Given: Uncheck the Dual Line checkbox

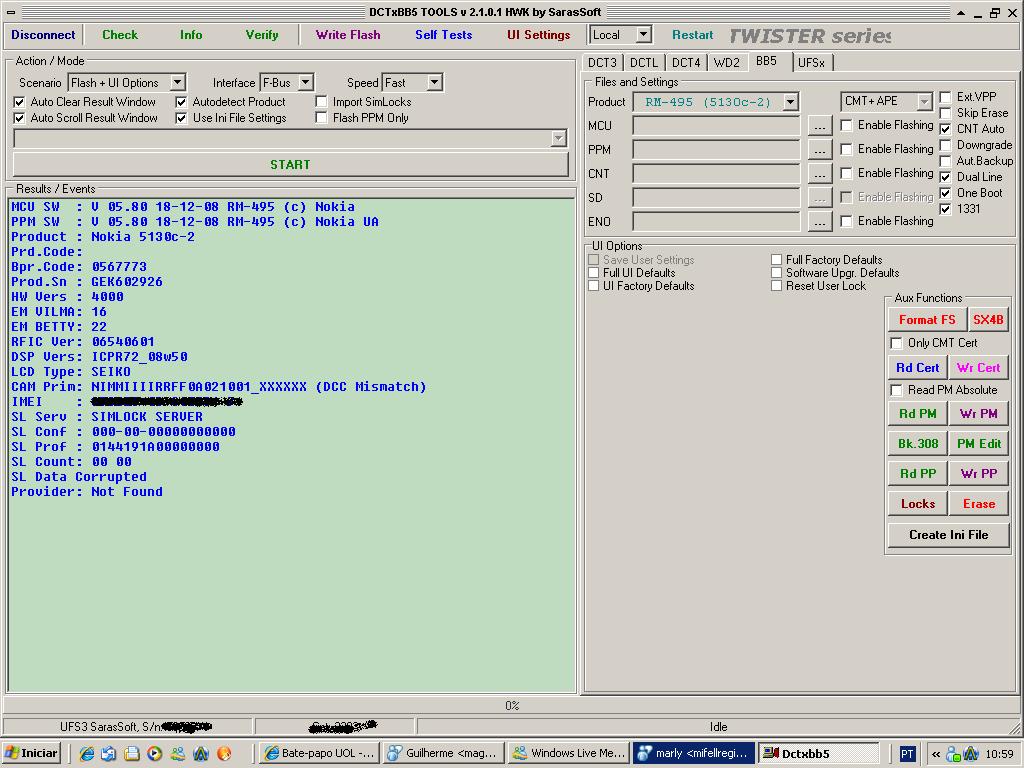Looking at the screenshot, I should click(x=945, y=177).
